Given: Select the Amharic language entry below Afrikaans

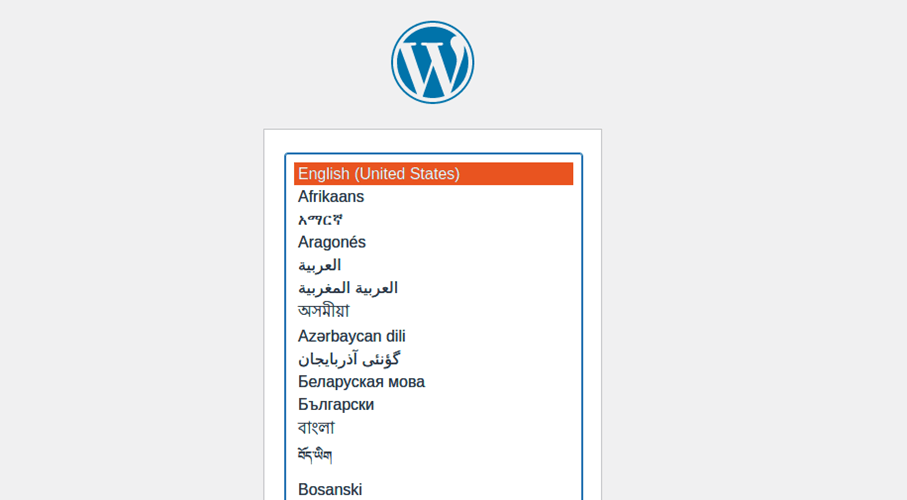Looking at the screenshot, I should click(x=433, y=220).
